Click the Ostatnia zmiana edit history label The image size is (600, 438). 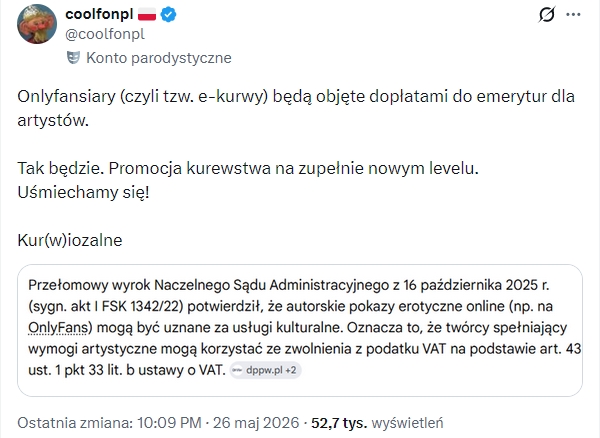[x=75, y=423]
